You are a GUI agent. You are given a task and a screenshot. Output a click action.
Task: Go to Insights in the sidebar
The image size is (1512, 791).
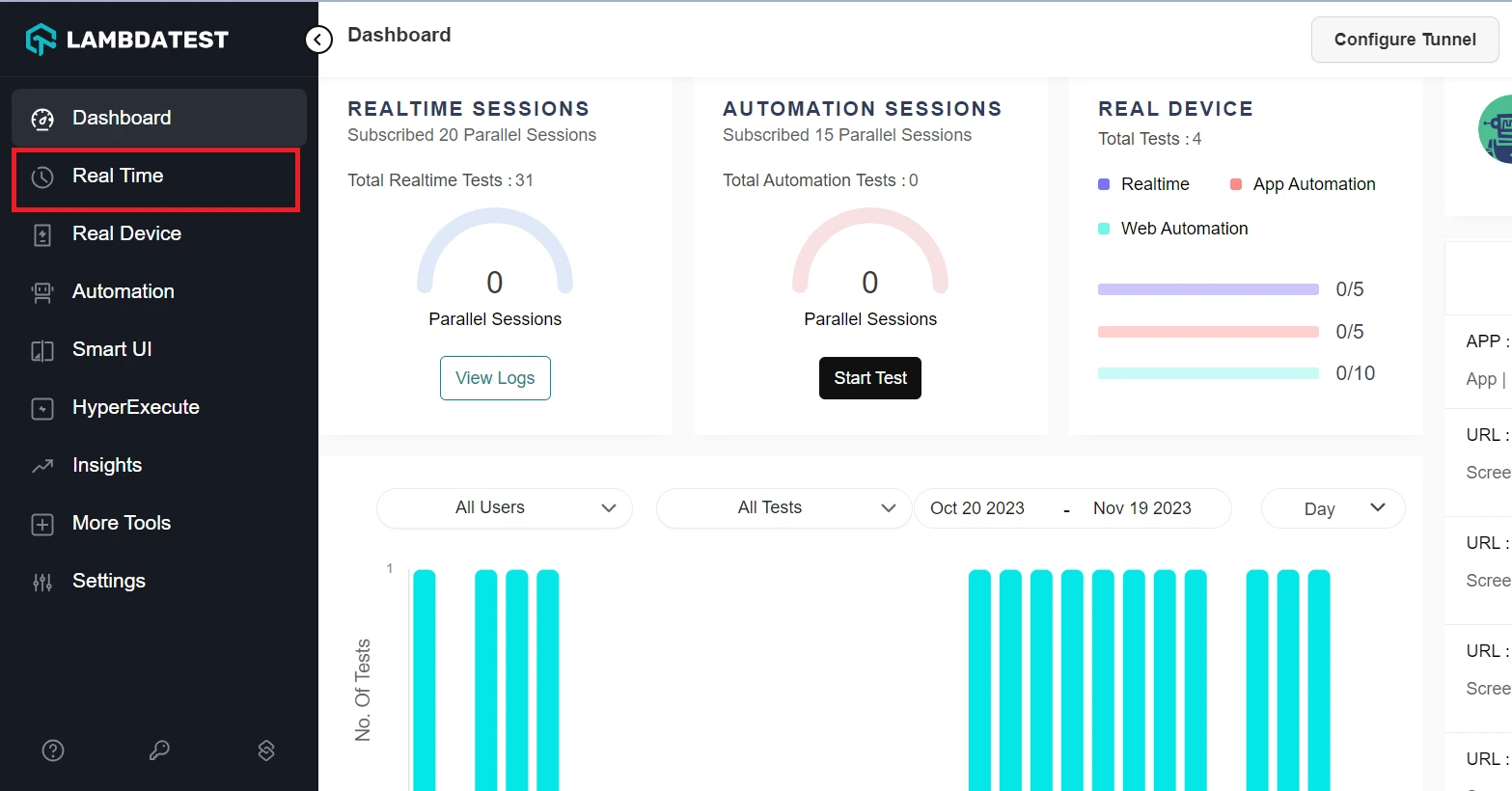coord(107,466)
